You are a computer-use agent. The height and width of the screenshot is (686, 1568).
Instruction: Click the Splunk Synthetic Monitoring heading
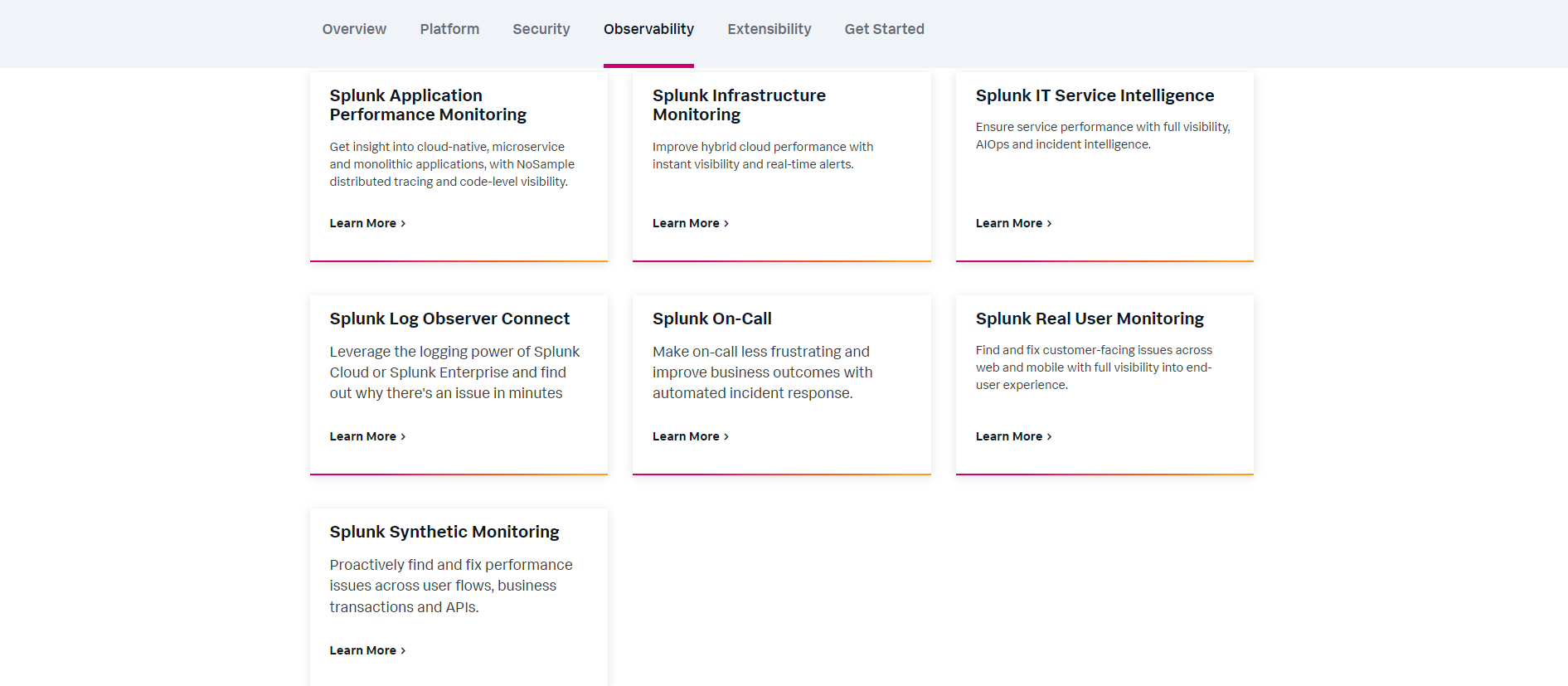444,532
